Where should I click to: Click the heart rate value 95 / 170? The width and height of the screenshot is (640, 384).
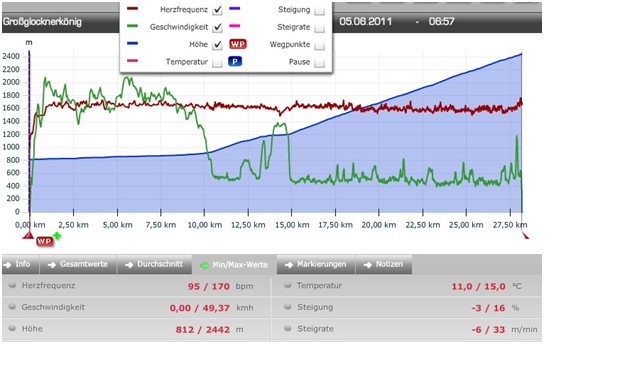(209, 286)
